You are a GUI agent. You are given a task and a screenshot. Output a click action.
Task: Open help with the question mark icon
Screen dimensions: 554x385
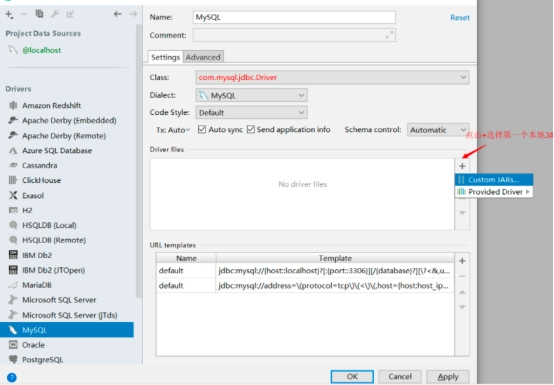coord(12,378)
